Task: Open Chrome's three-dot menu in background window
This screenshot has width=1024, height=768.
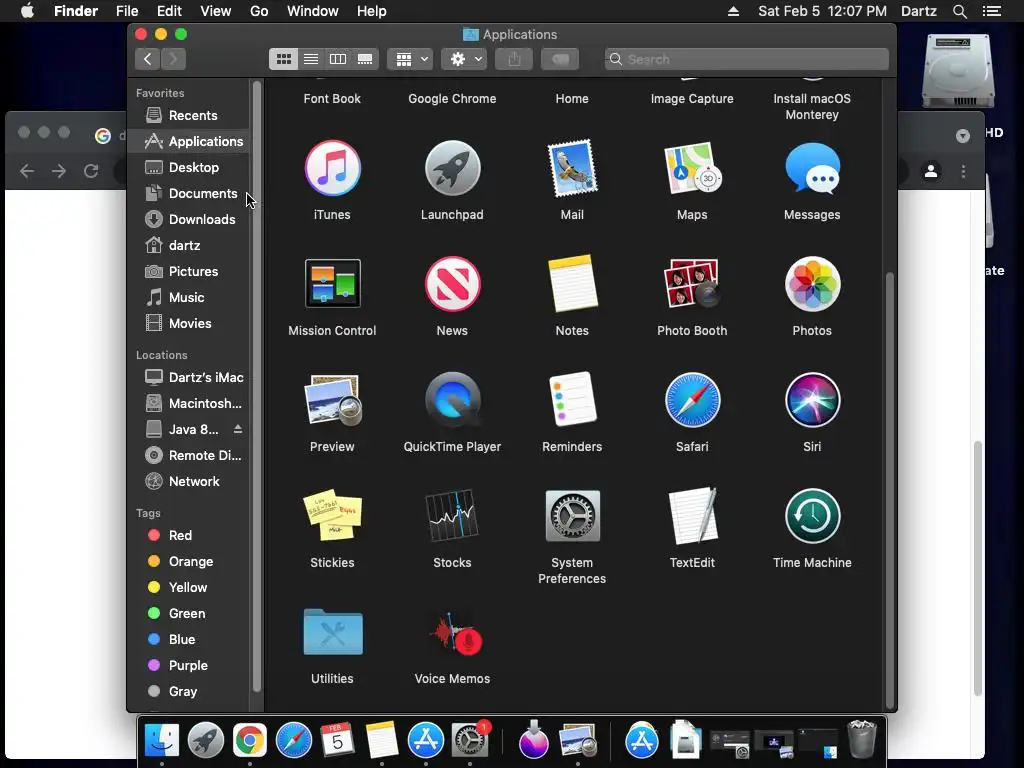Action: coord(963,171)
